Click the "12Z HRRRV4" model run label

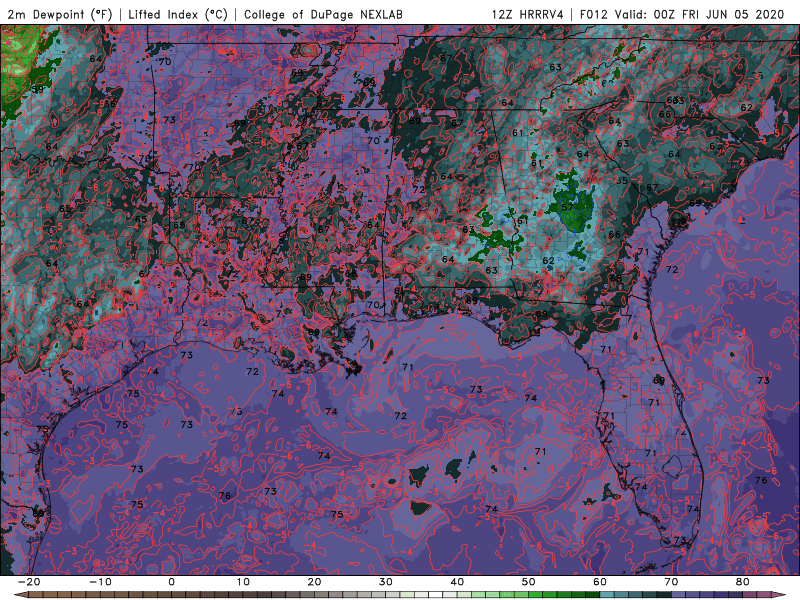tap(528, 14)
